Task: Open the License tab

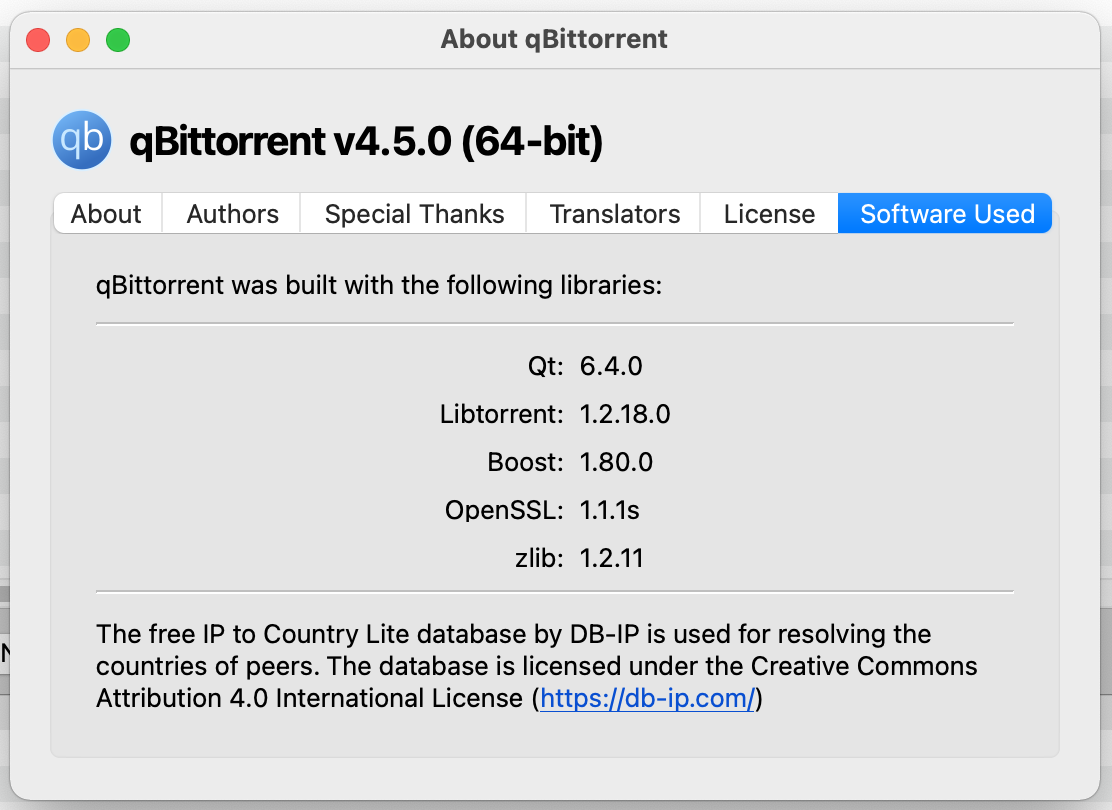Action: point(769,213)
